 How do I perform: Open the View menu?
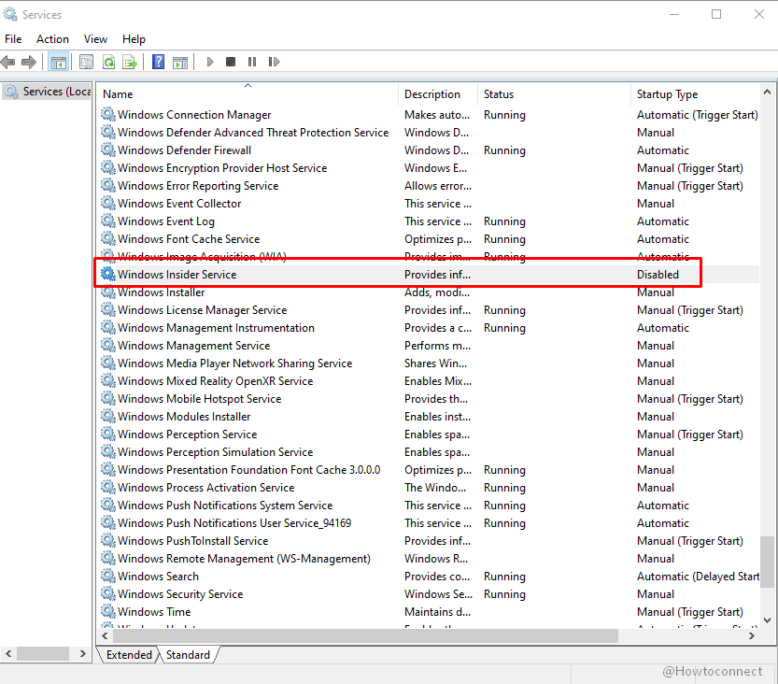pyautogui.click(x=95, y=39)
